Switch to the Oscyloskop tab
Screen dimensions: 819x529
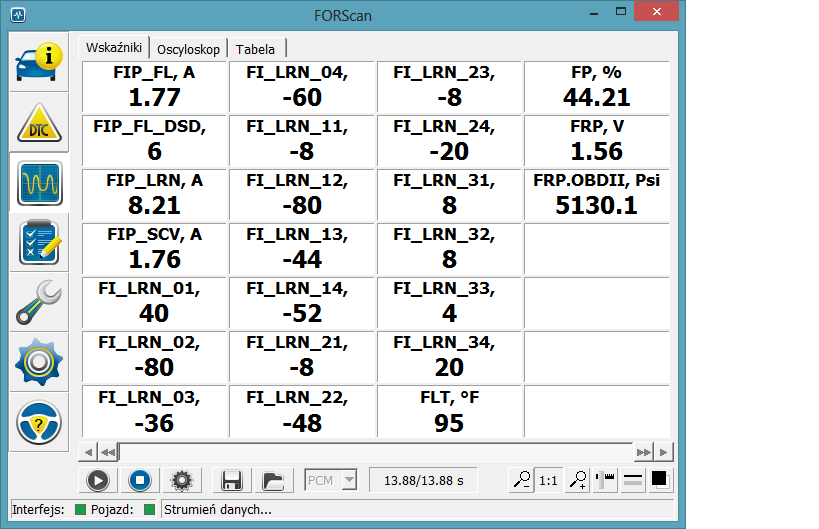(188, 49)
